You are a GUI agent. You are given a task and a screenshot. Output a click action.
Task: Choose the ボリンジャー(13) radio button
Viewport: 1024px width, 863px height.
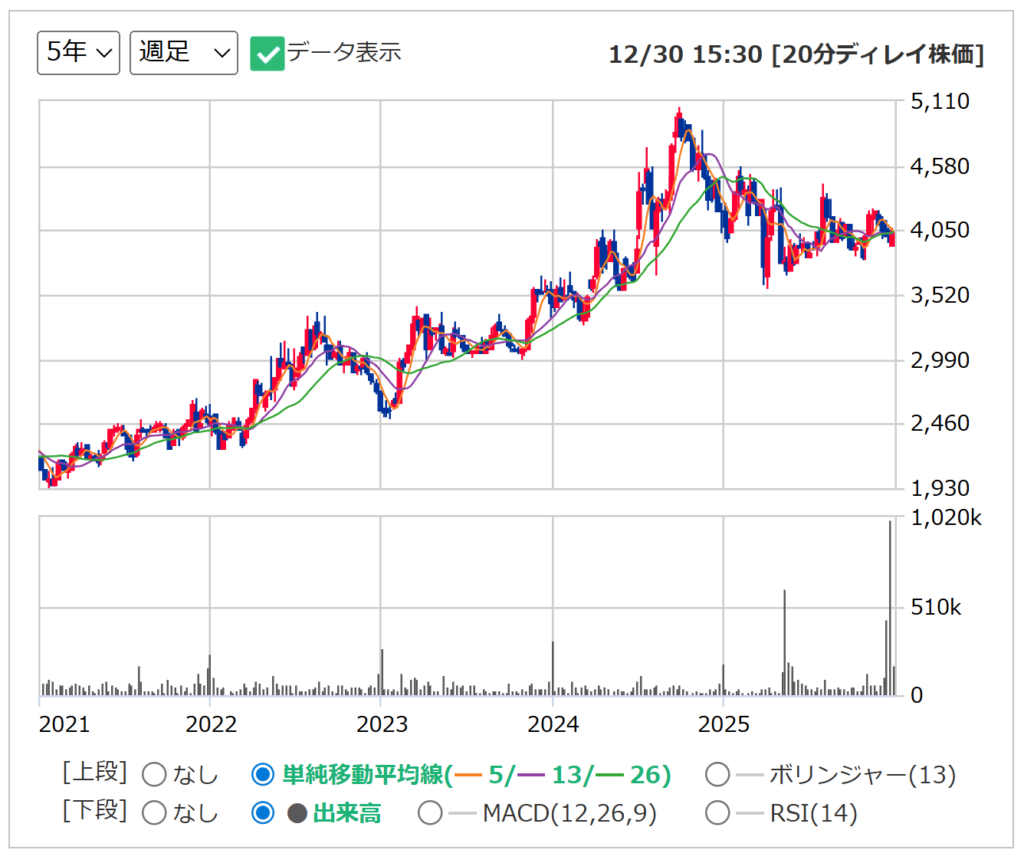click(x=717, y=775)
